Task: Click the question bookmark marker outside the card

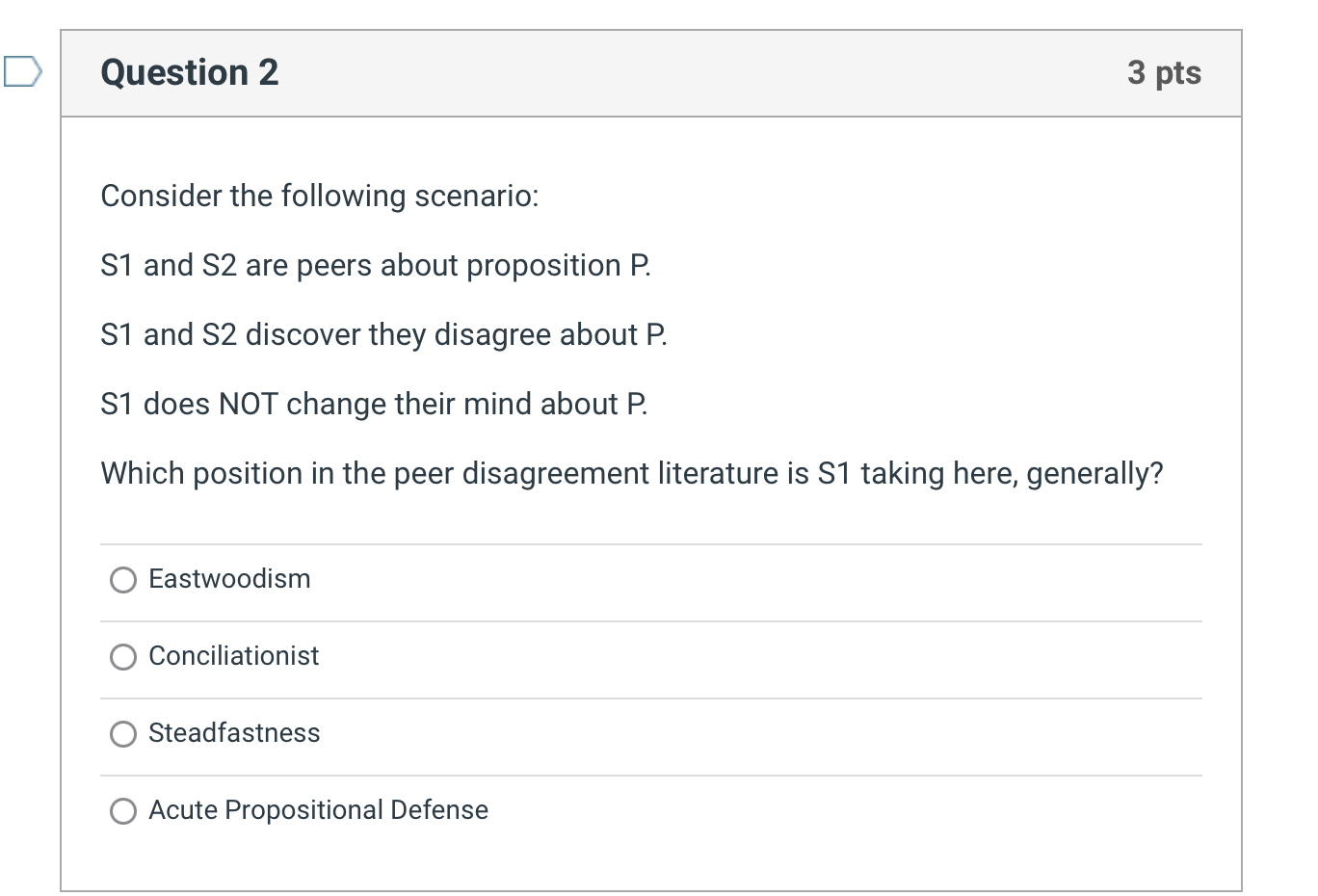Action: point(20,68)
